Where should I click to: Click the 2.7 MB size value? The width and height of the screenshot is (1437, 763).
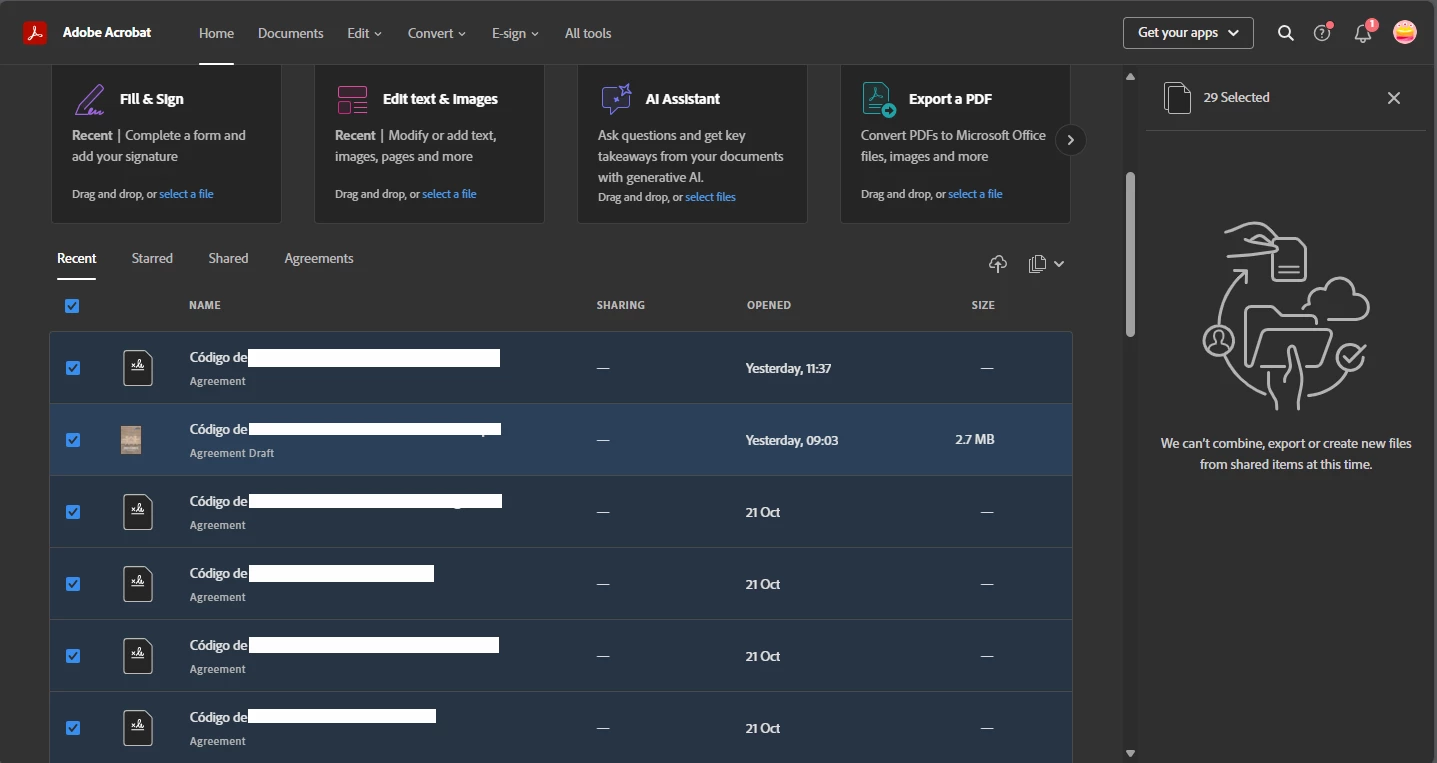click(x=975, y=439)
